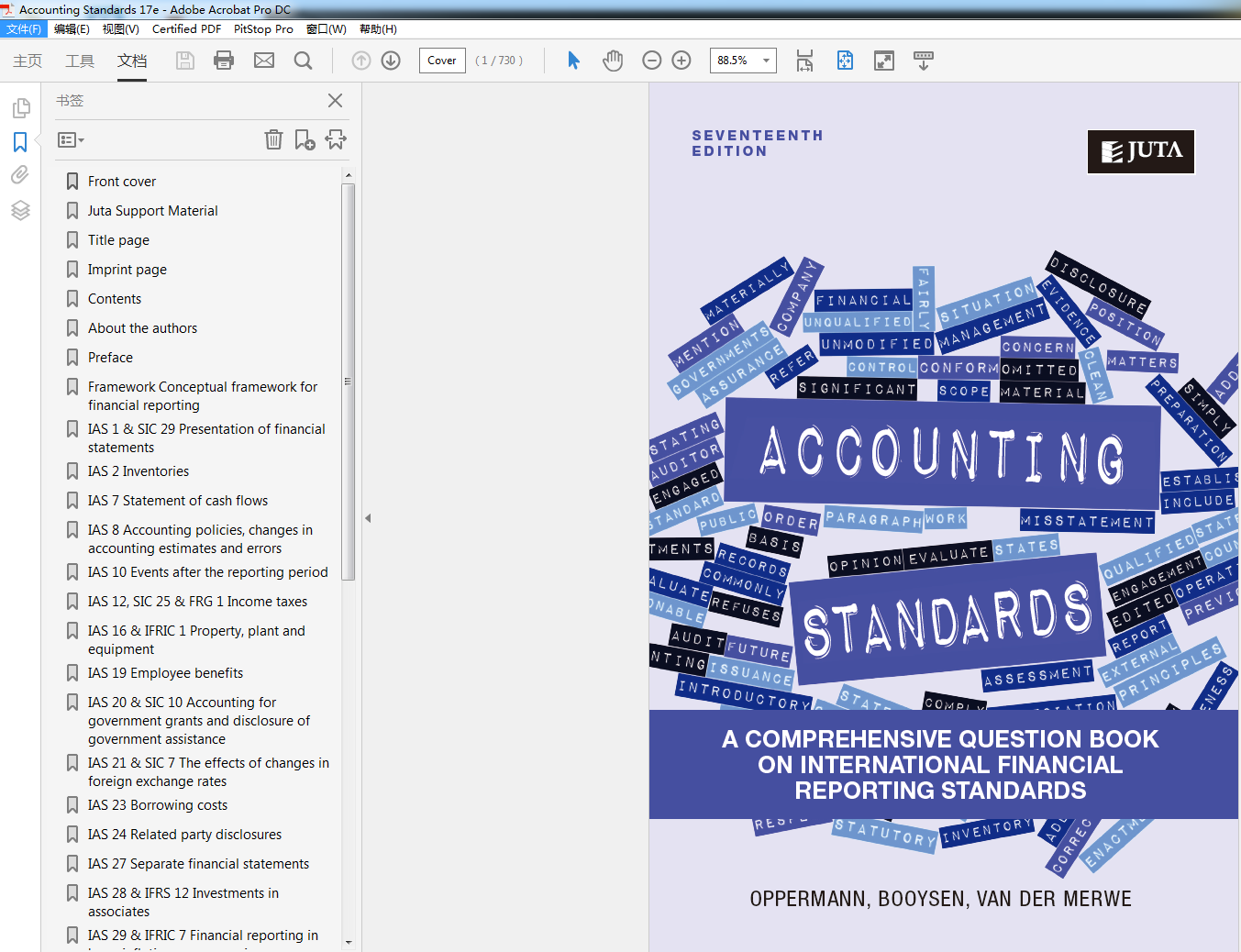Jump to Front cover bookmark
The image size is (1241, 952).
tap(122, 182)
